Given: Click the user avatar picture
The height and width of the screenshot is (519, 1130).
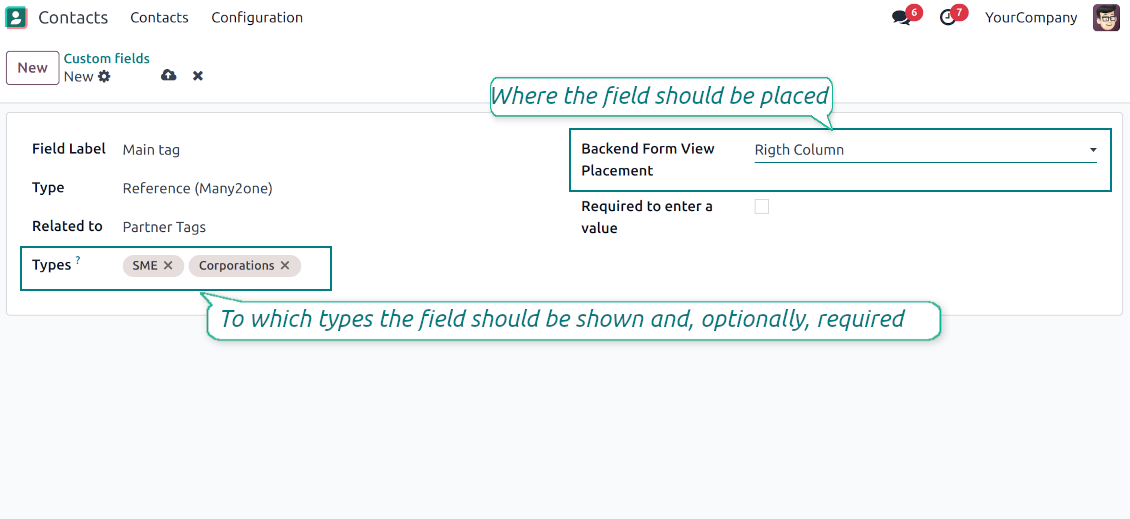Looking at the screenshot, I should [x=1106, y=18].
